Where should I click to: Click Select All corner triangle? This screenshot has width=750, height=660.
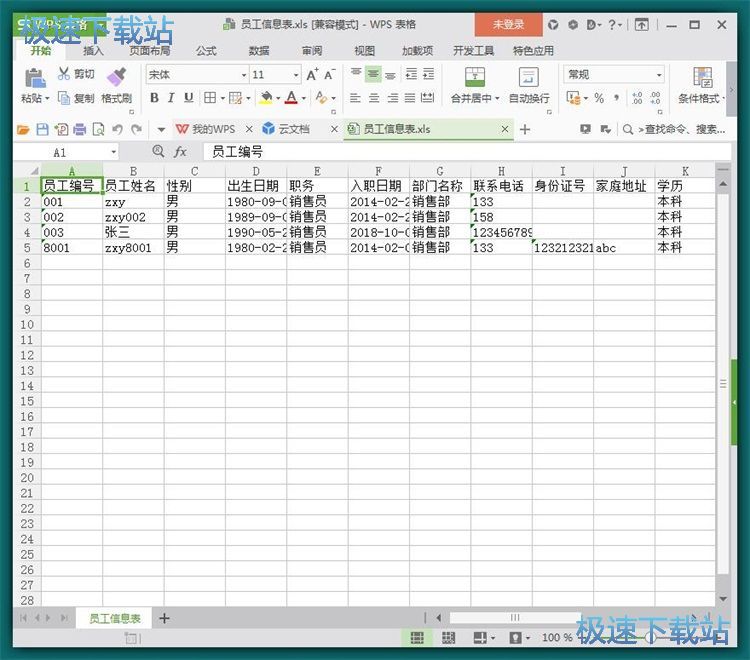pyautogui.click(x=34, y=171)
